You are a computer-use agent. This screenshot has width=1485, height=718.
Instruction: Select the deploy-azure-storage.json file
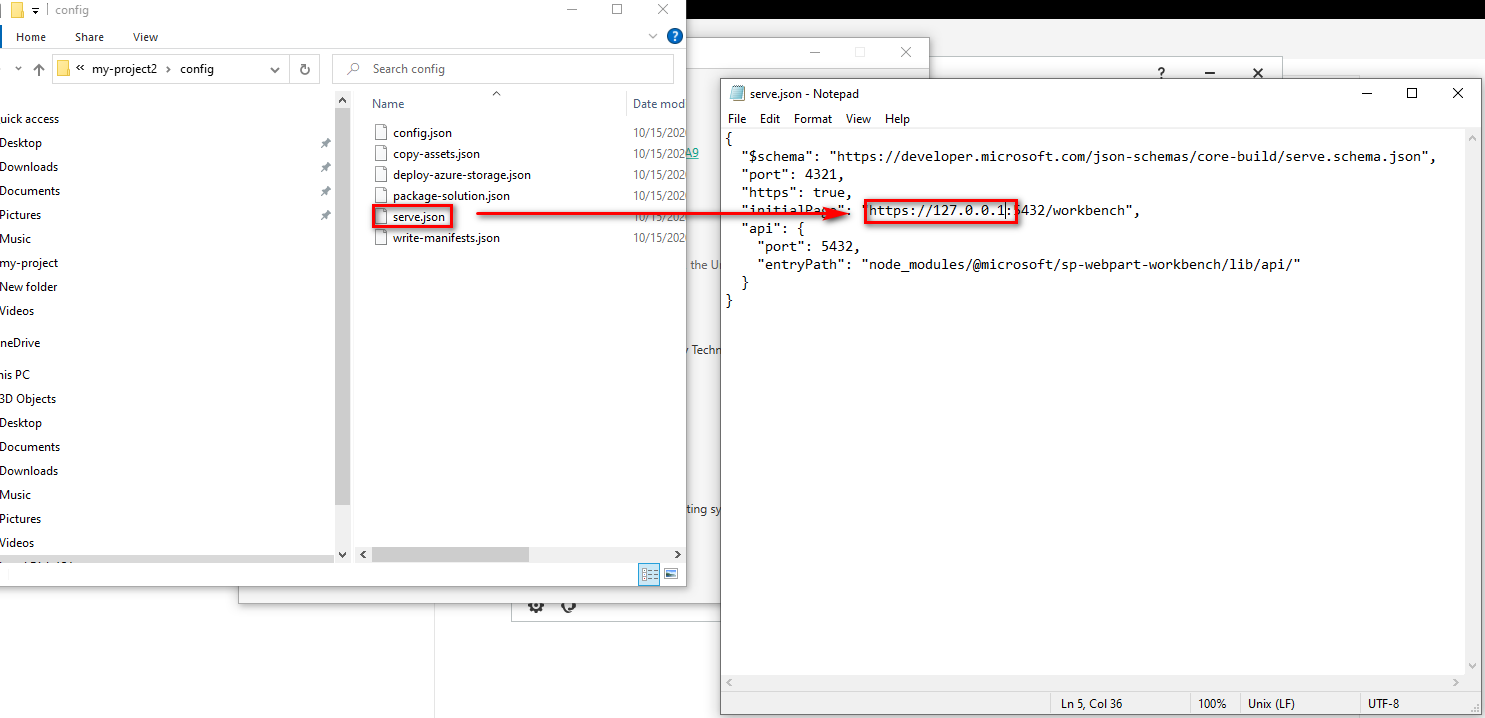tap(462, 175)
